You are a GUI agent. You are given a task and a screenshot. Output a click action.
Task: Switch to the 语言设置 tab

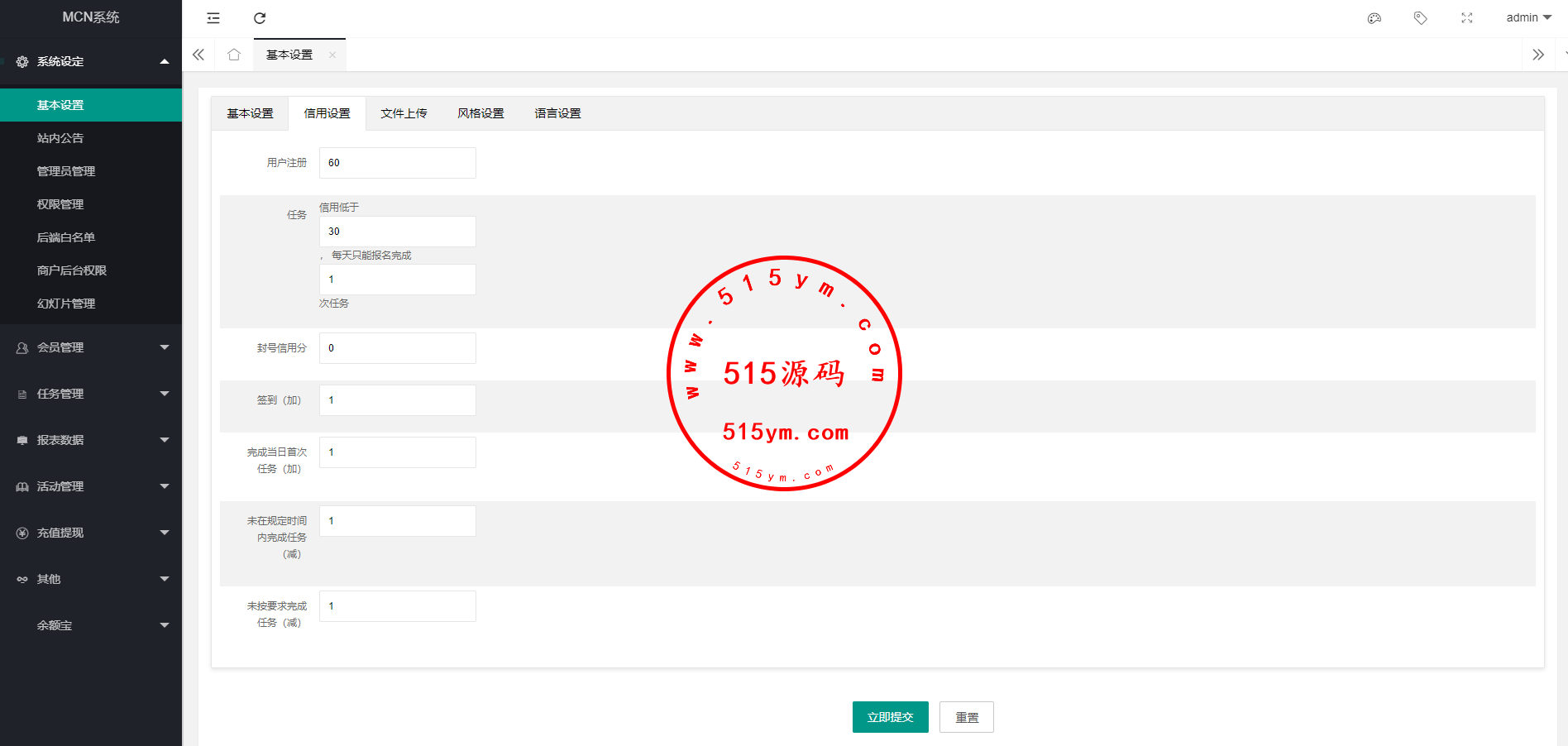557,113
